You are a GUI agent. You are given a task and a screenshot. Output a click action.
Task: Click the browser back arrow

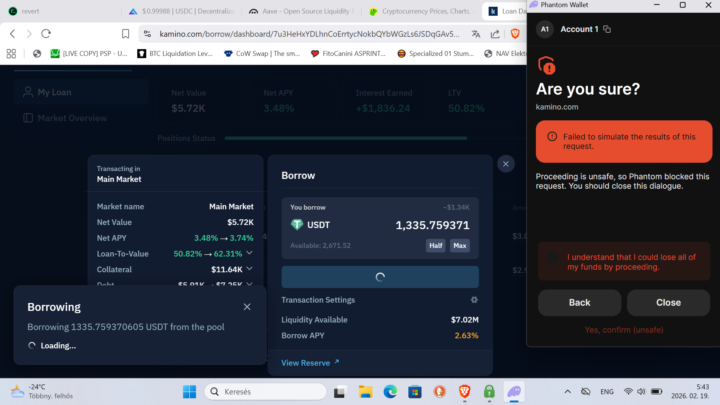point(12,34)
